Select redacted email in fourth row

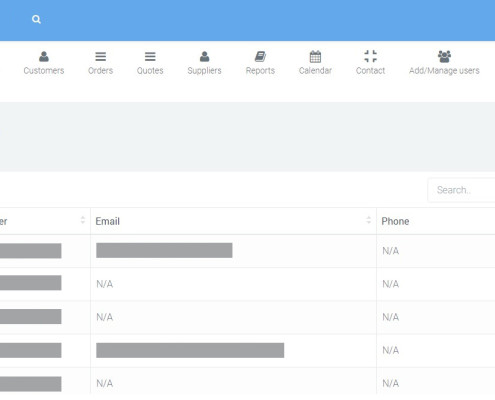[190, 350]
